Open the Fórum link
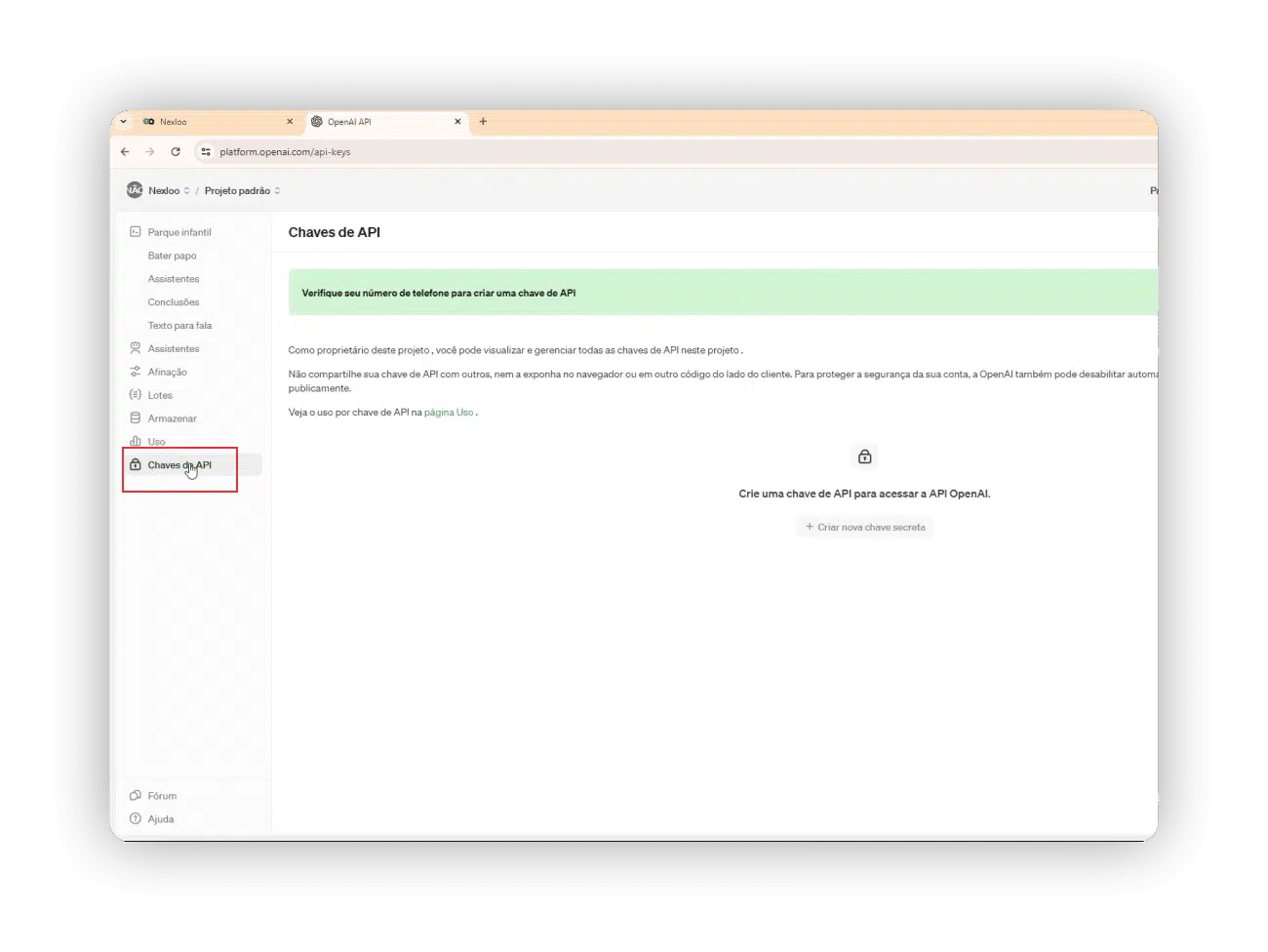The image size is (1268, 952). tap(162, 796)
